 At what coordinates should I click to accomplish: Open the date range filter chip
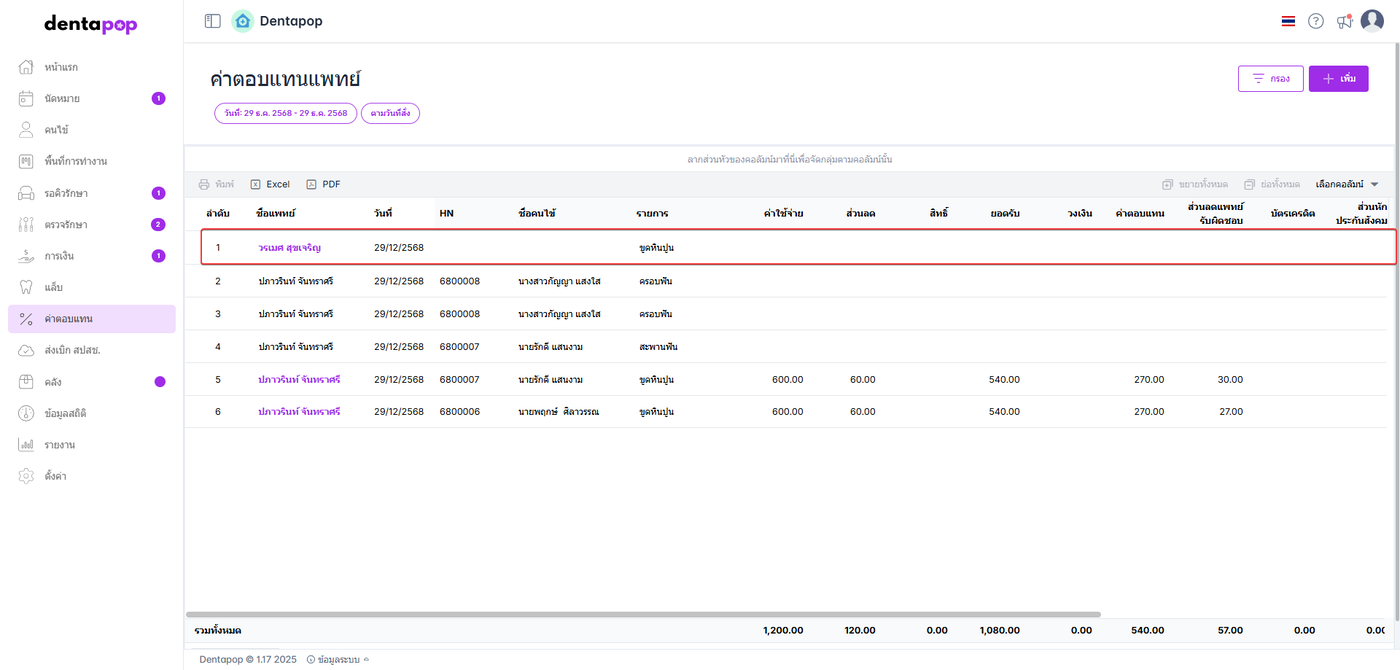[x=285, y=113]
